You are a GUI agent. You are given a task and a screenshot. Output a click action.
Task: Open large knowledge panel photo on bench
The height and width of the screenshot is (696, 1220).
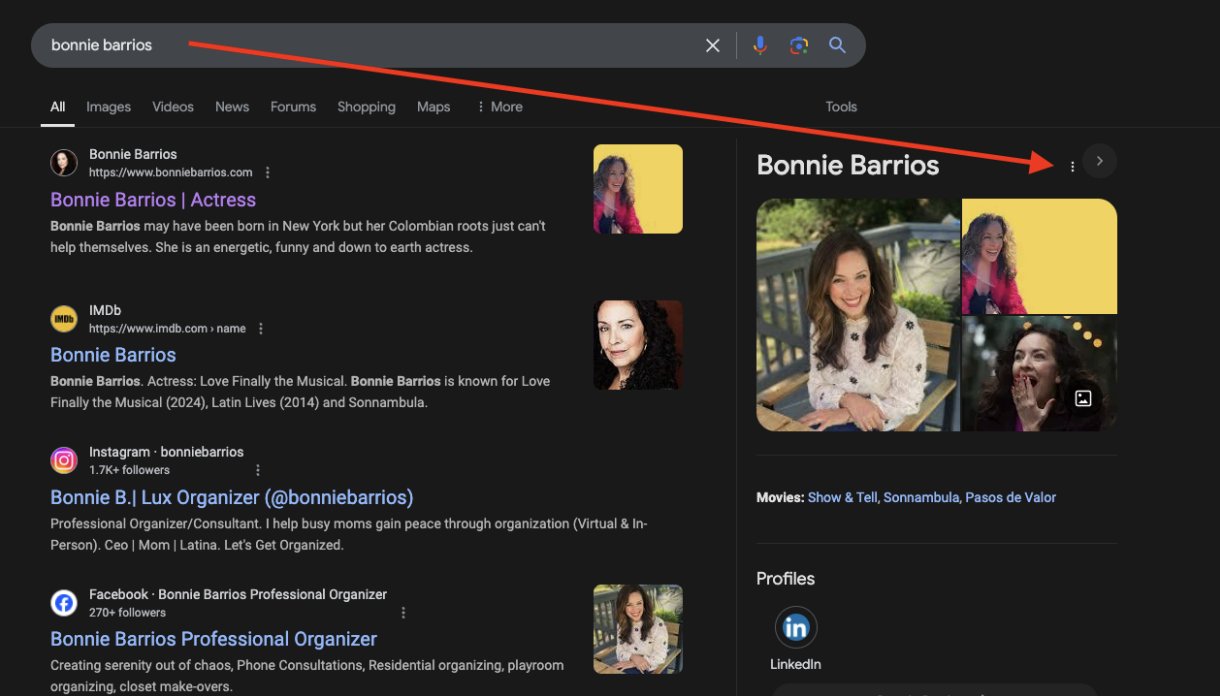(x=858, y=315)
